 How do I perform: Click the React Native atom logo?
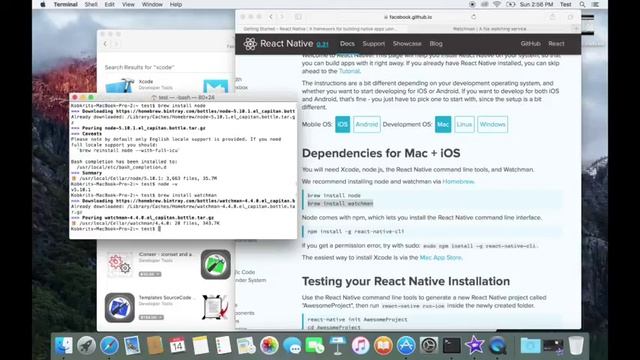click(250, 44)
